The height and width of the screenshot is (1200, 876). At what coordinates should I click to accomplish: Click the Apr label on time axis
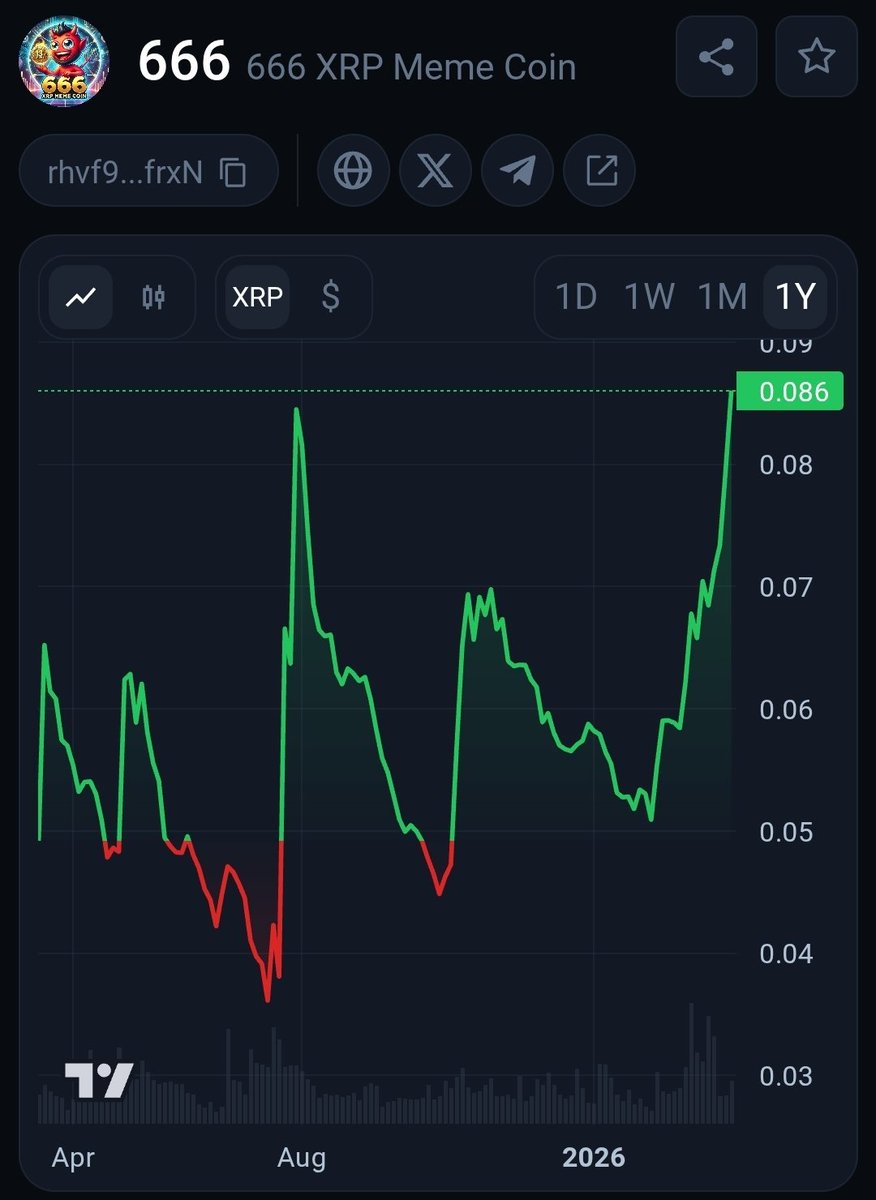point(73,1158)
